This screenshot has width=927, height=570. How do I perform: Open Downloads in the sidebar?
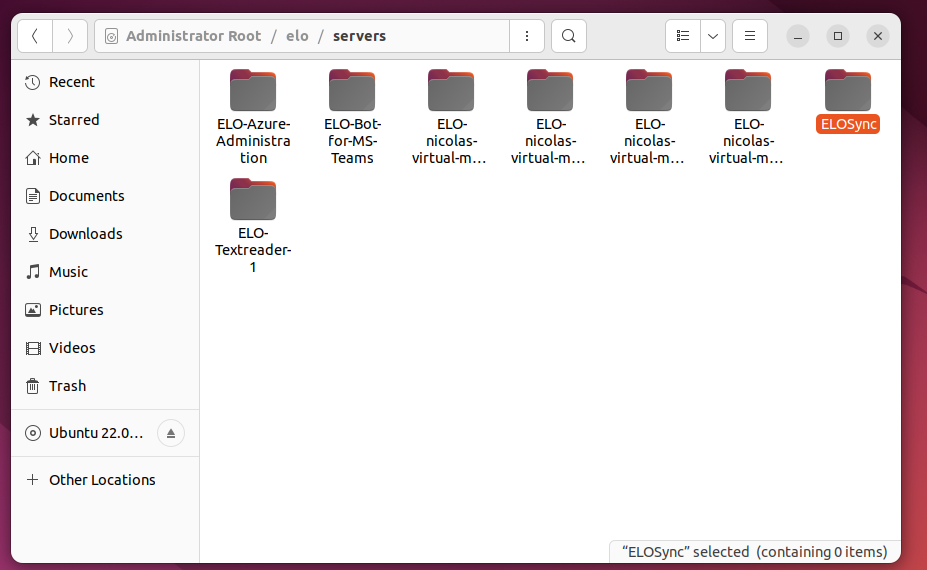85,234
